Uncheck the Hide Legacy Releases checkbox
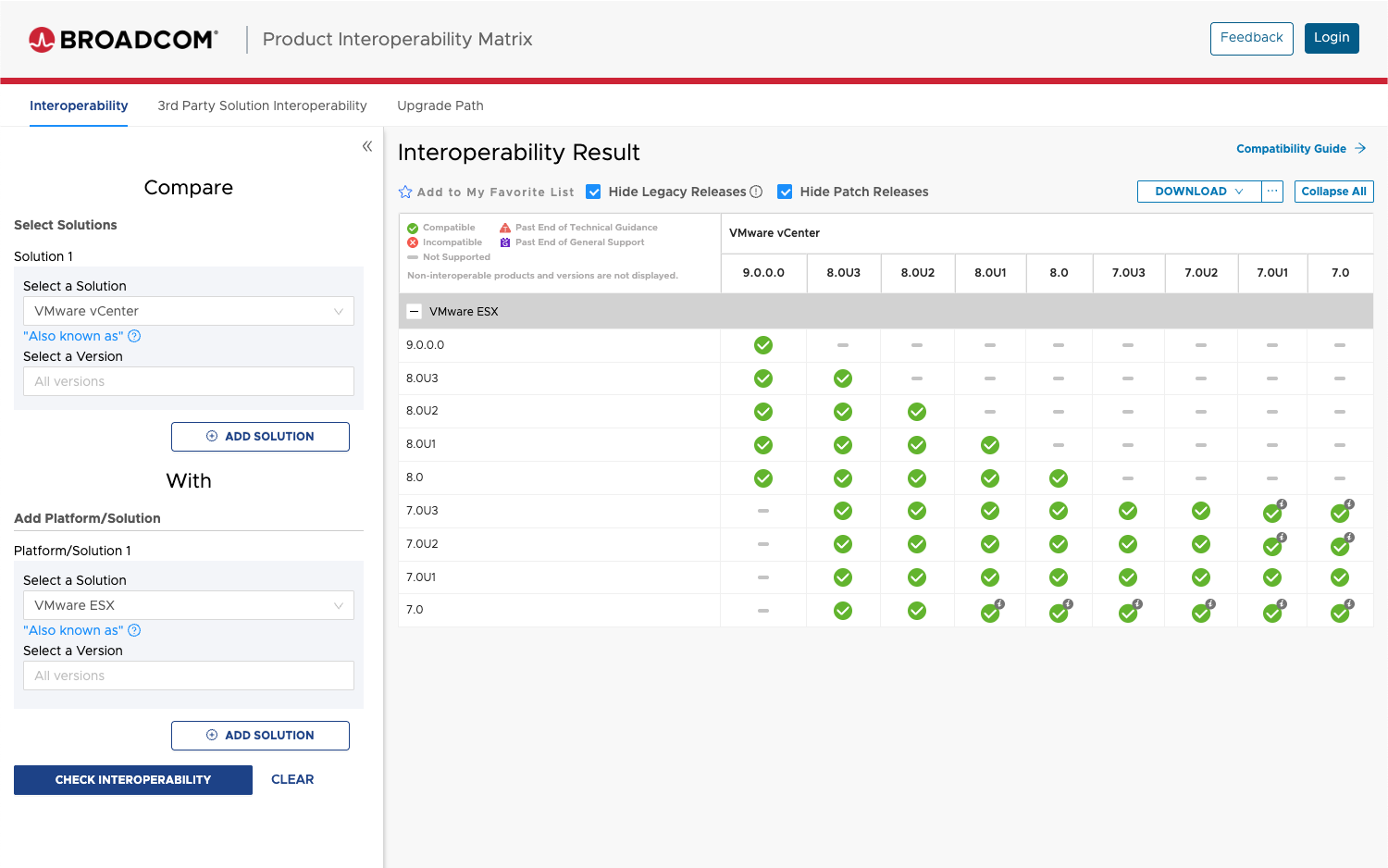This screenshot has height=868, width=1388. click(x=593, y=192)
